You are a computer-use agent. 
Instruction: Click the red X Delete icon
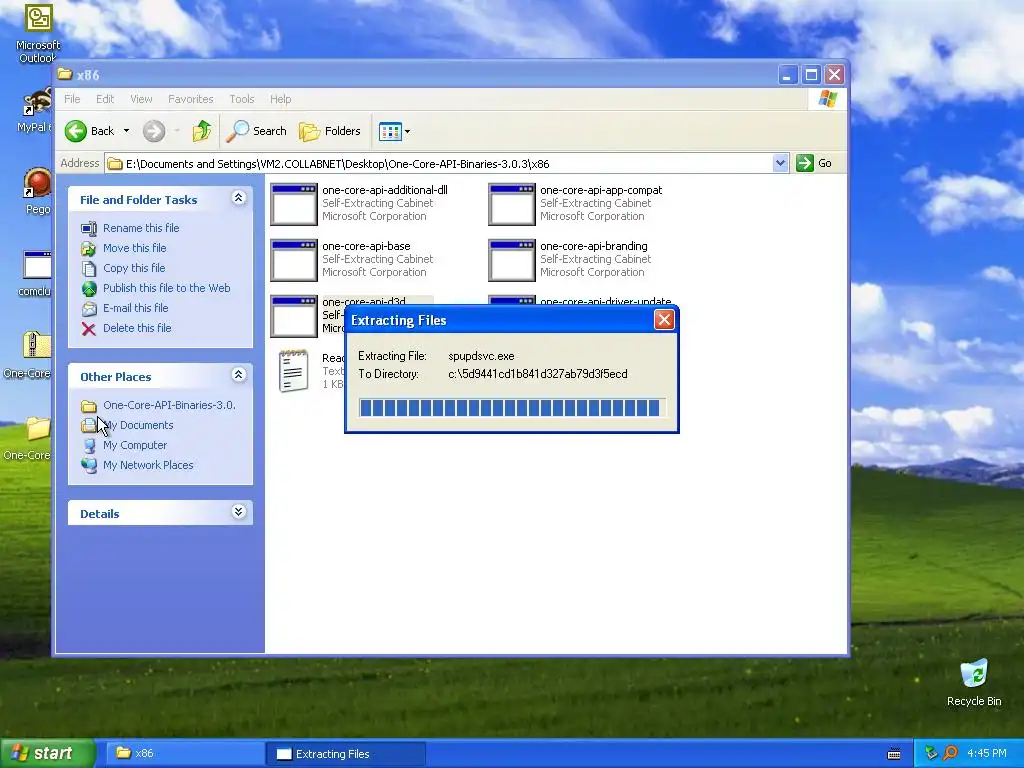[x=89, y=328]
